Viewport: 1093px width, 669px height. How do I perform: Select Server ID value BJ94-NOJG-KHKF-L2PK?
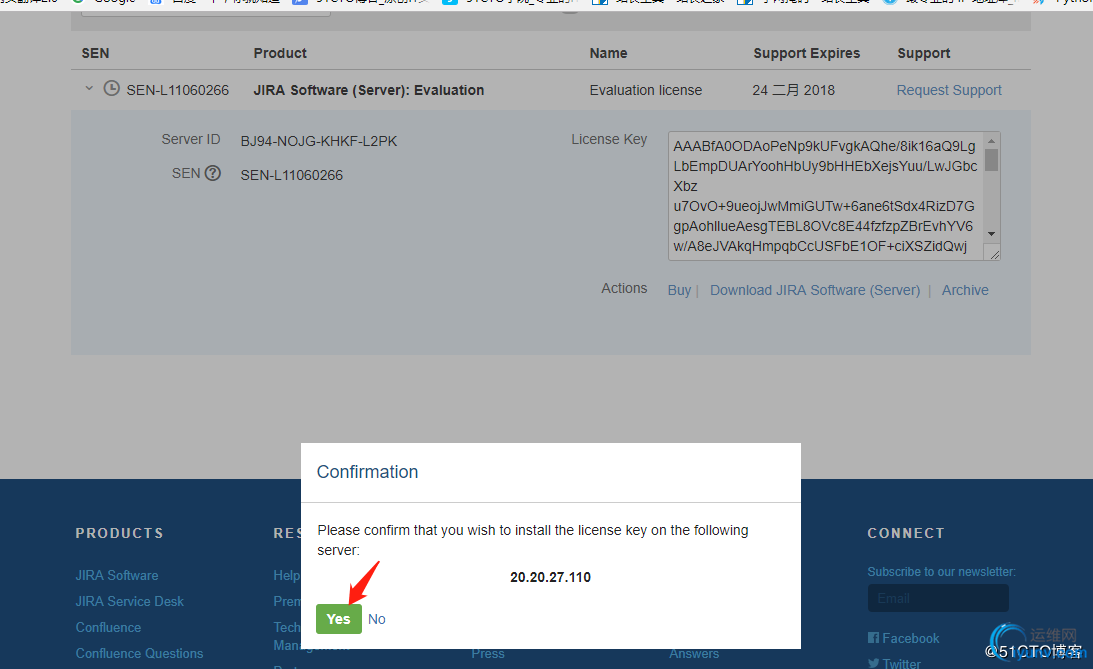click(x=319, y=141)
